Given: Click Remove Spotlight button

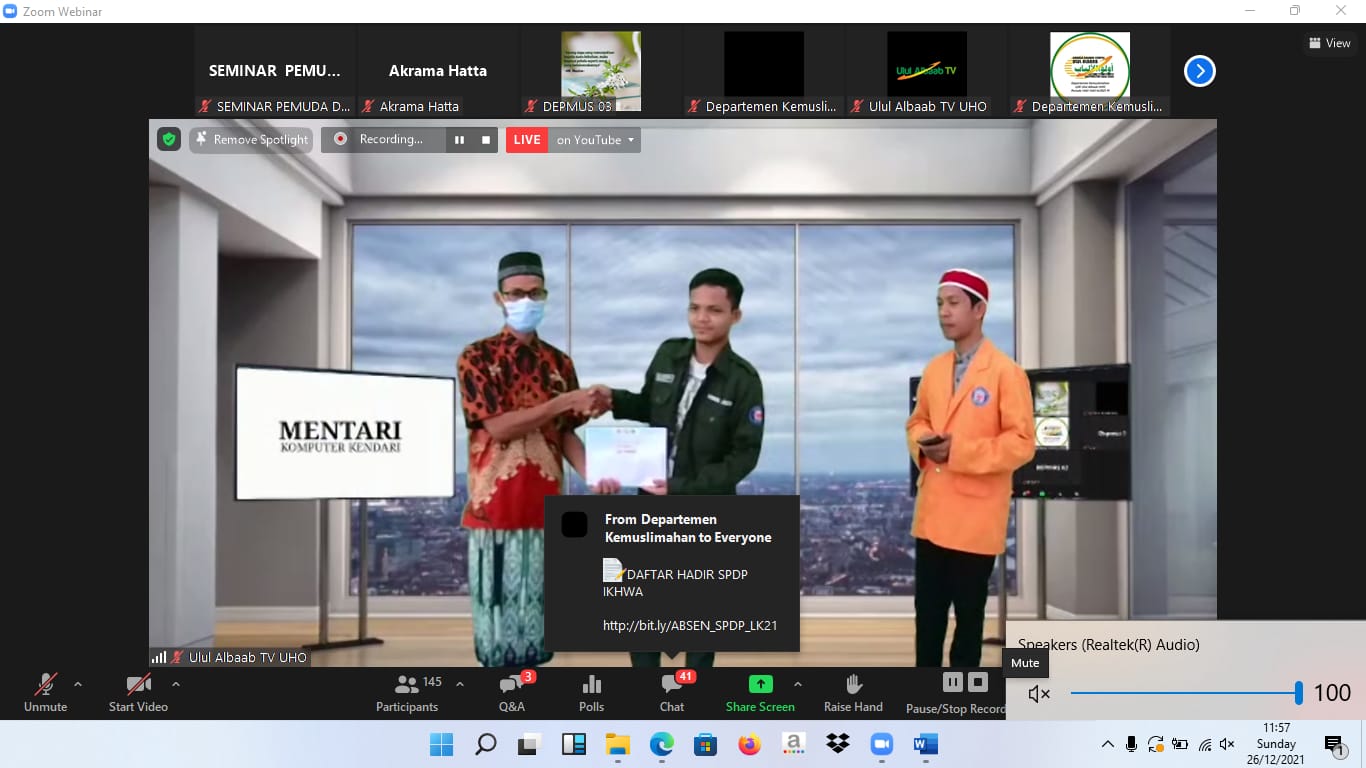Looking at the screenshot, I should [251, 140].
